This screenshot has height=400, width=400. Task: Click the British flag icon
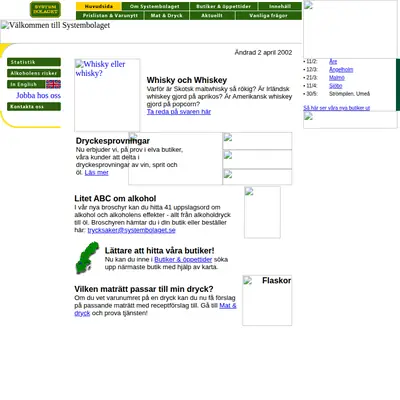[53, 84]
